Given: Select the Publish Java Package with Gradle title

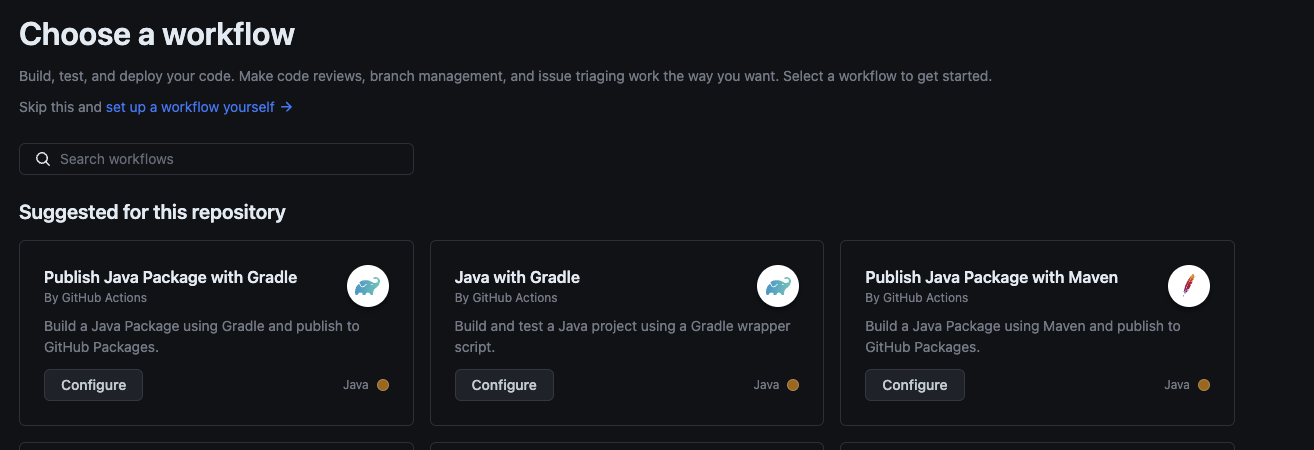Looking at the screenshot, I should coord(171,277).
